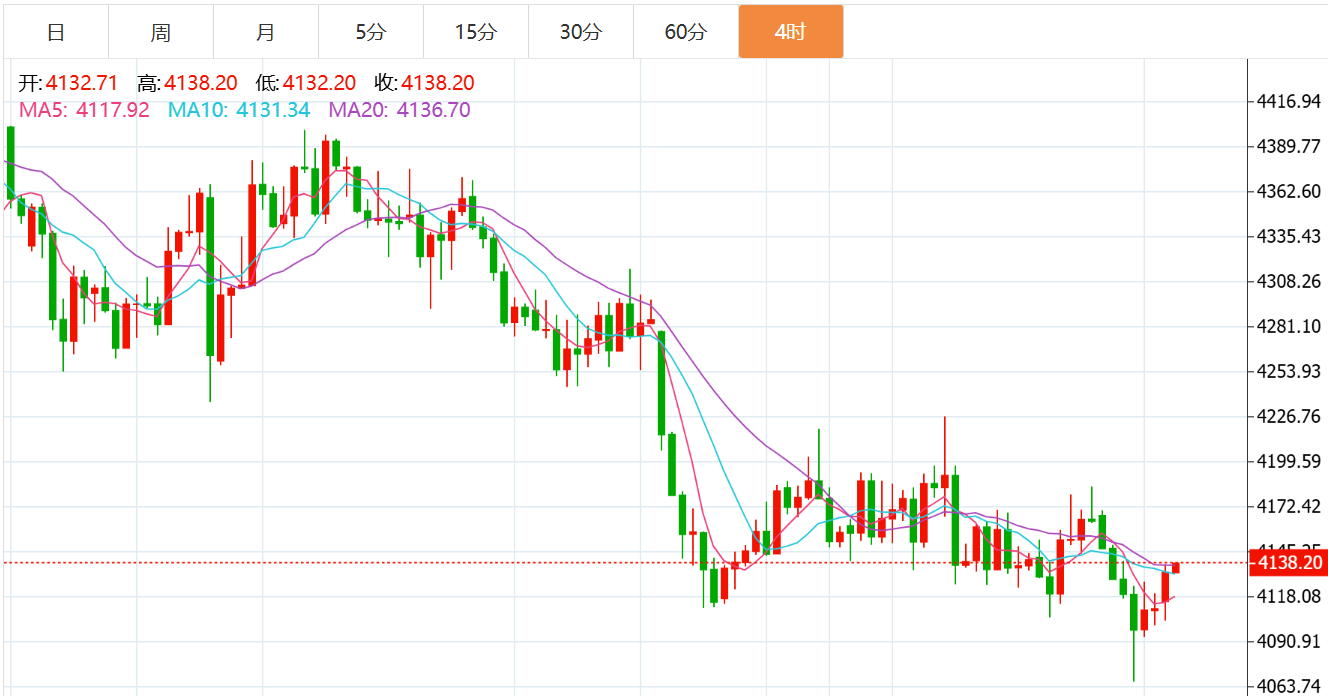
Task: Click the 低:4132.20 low price readout
Action: [305, 83]
